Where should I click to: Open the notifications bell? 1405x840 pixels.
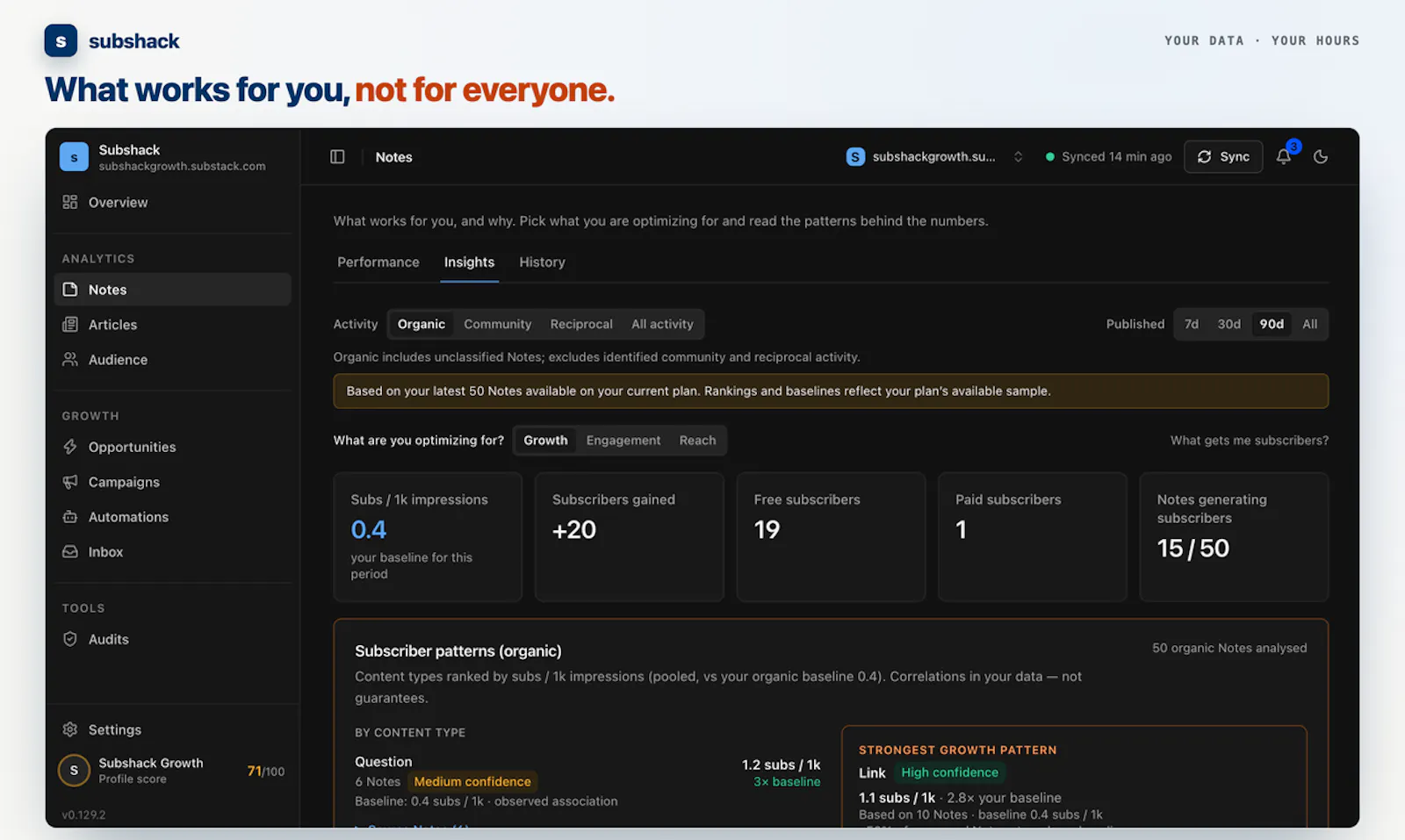click(x=1283, y=156)
